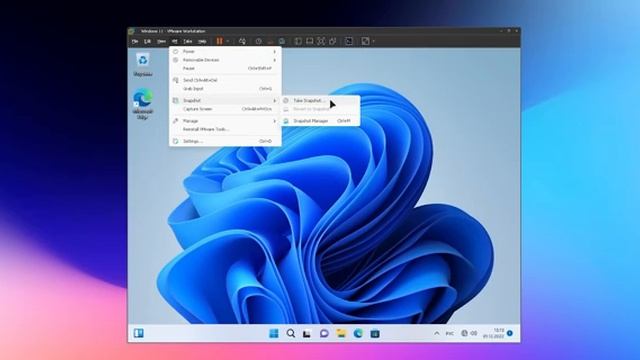Open the Power submenu

[x=225, y=51]
